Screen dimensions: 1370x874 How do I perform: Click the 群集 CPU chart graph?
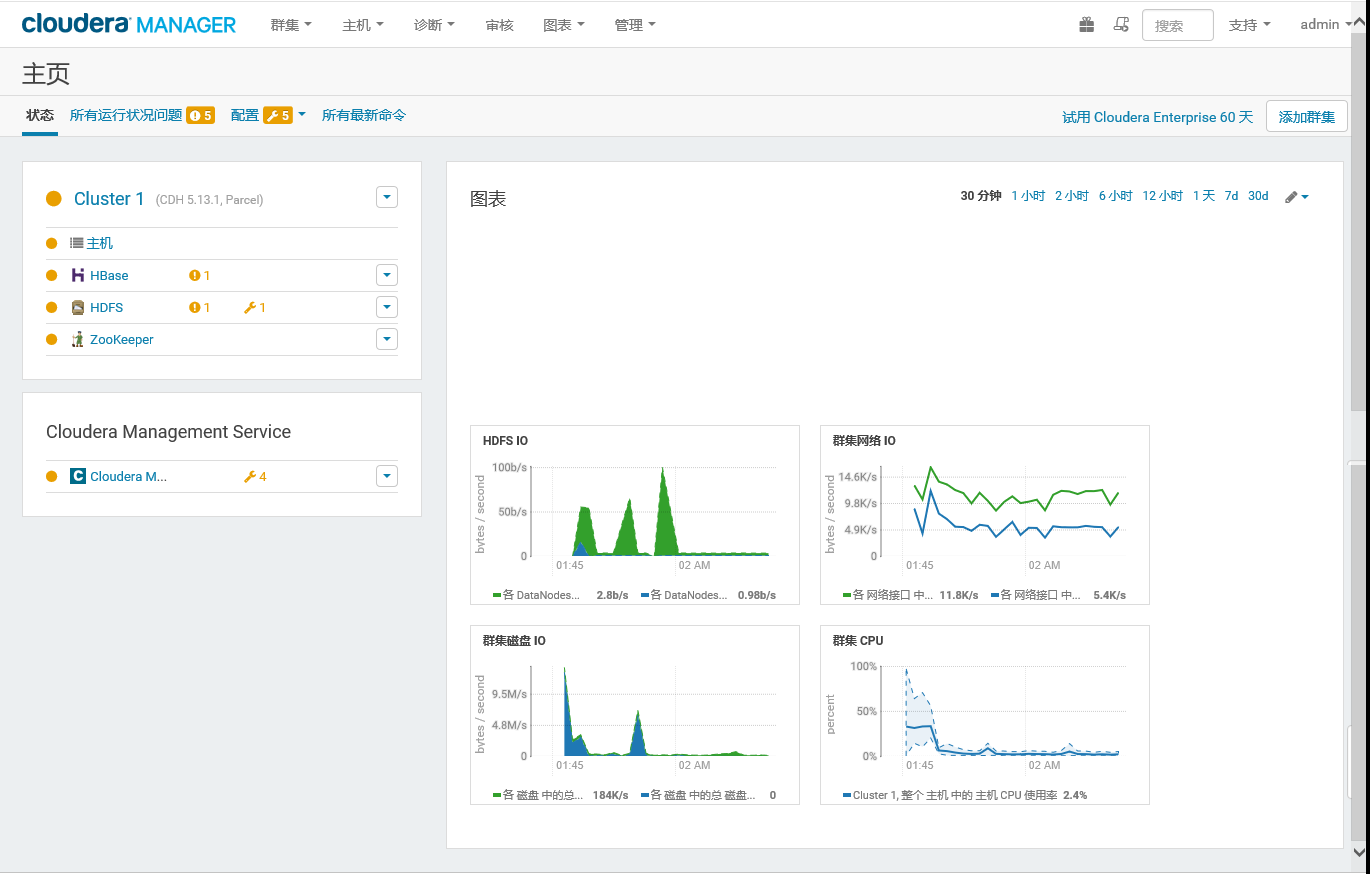(x=1002, y=712)
